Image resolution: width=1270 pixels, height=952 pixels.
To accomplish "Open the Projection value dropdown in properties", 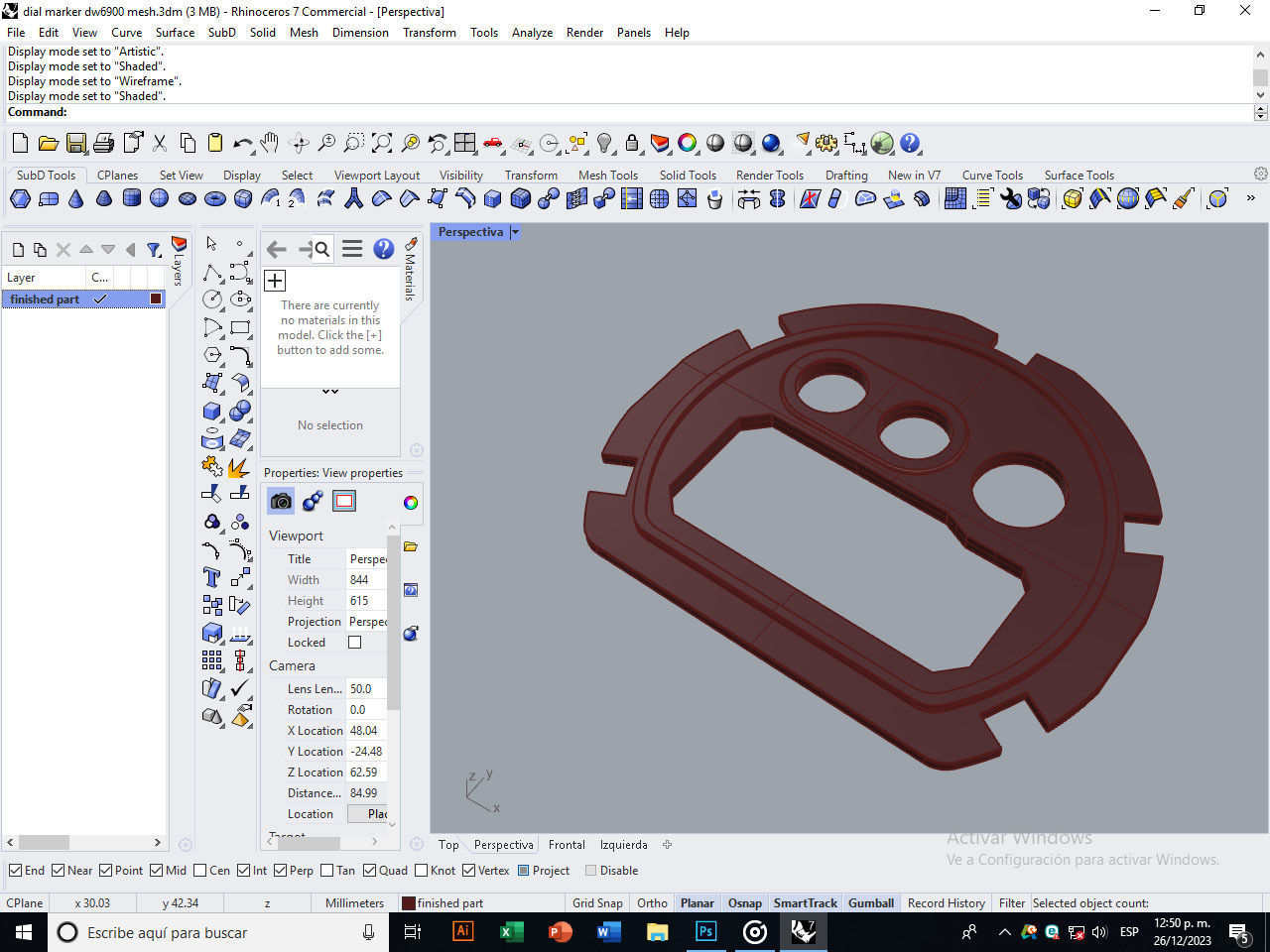I will click(x=367, y=622).
